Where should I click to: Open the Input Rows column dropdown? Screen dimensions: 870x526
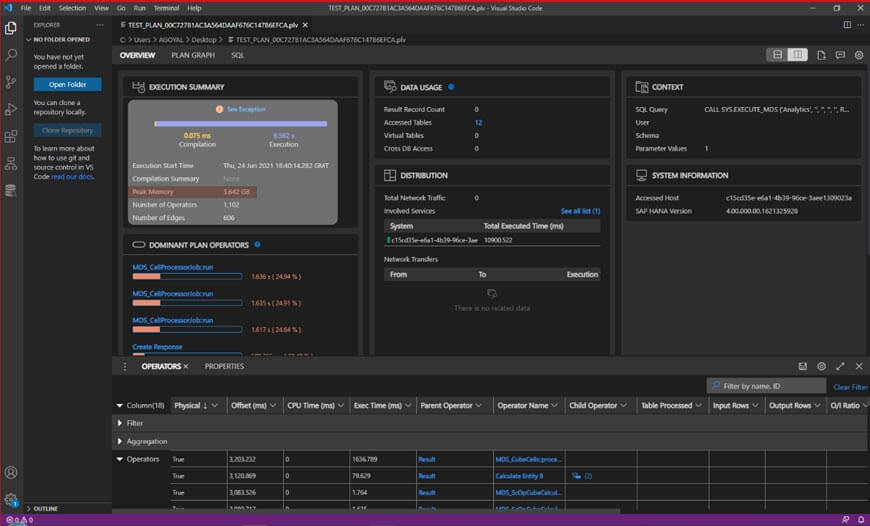(x=755, y=406)
